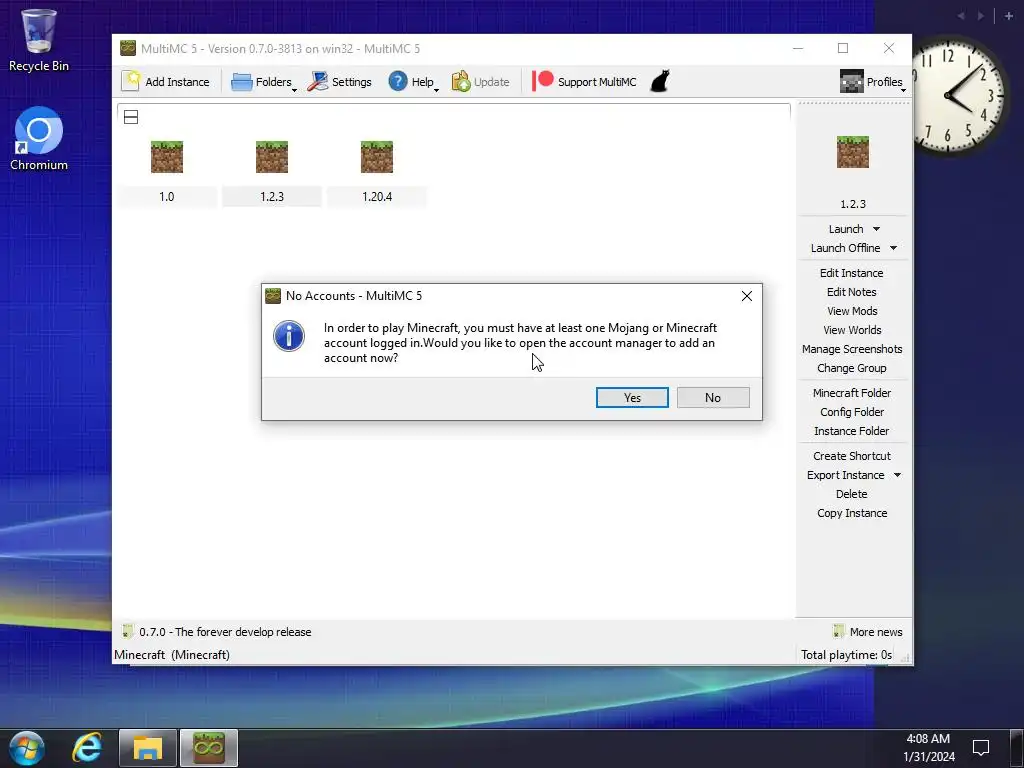Click Export Instance in sidebar
Viewport: 1024px width, 768px height.
[x=845, y=475]
